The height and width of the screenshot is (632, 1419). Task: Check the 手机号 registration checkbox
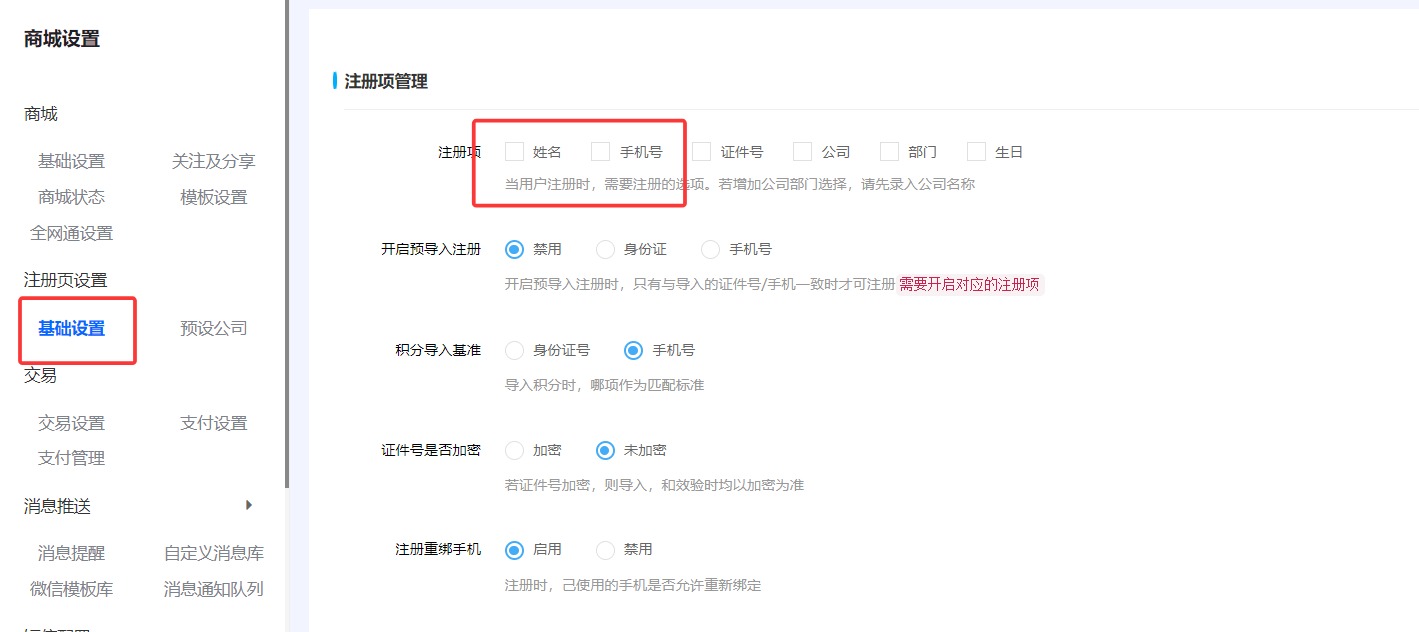coord(600,151)
